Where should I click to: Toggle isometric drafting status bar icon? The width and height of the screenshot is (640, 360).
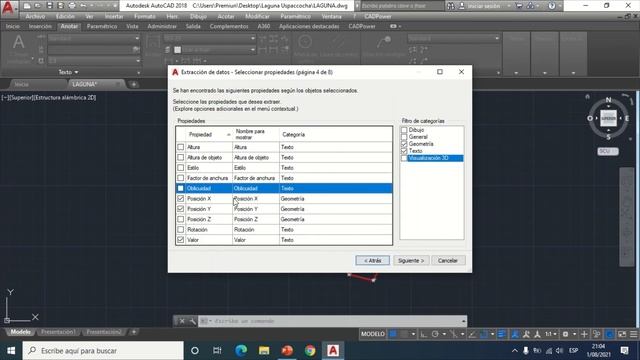coord(452,334)
